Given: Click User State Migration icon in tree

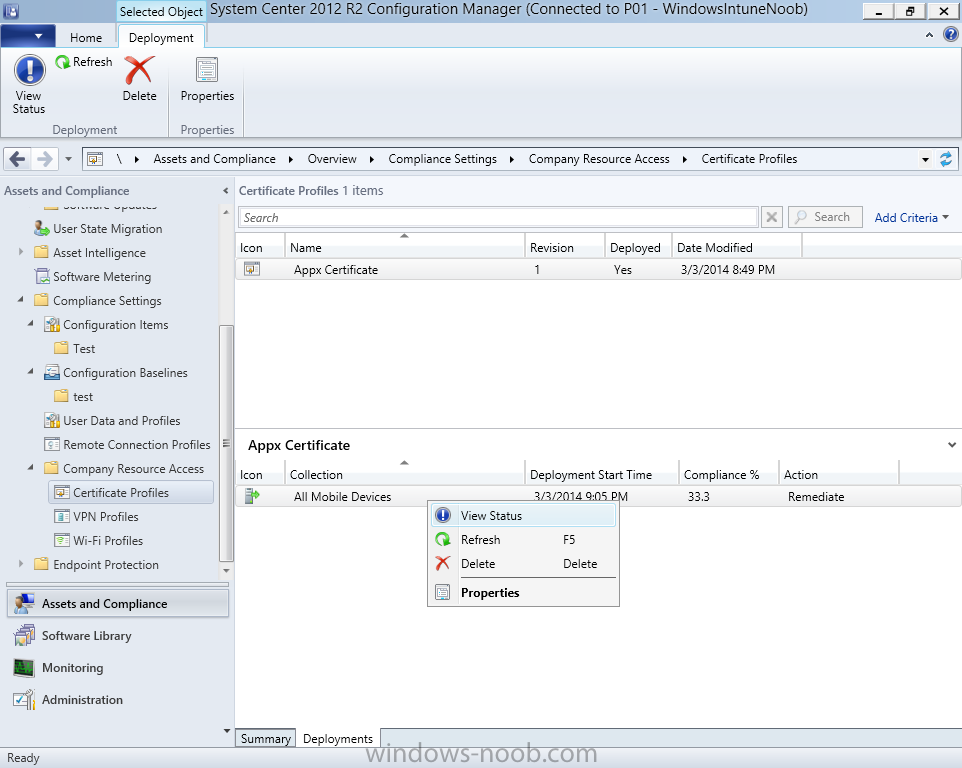Looking at the screenshot, I should [42, 229].
